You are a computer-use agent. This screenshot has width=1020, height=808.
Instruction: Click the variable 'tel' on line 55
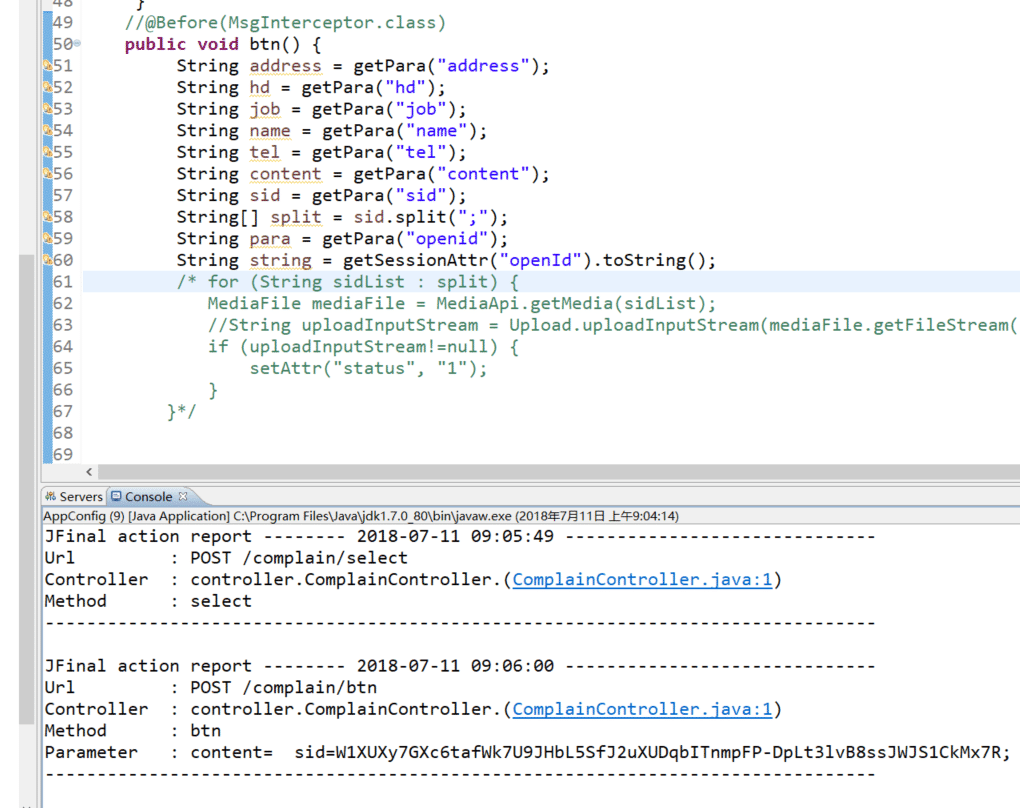pos(265,152)
